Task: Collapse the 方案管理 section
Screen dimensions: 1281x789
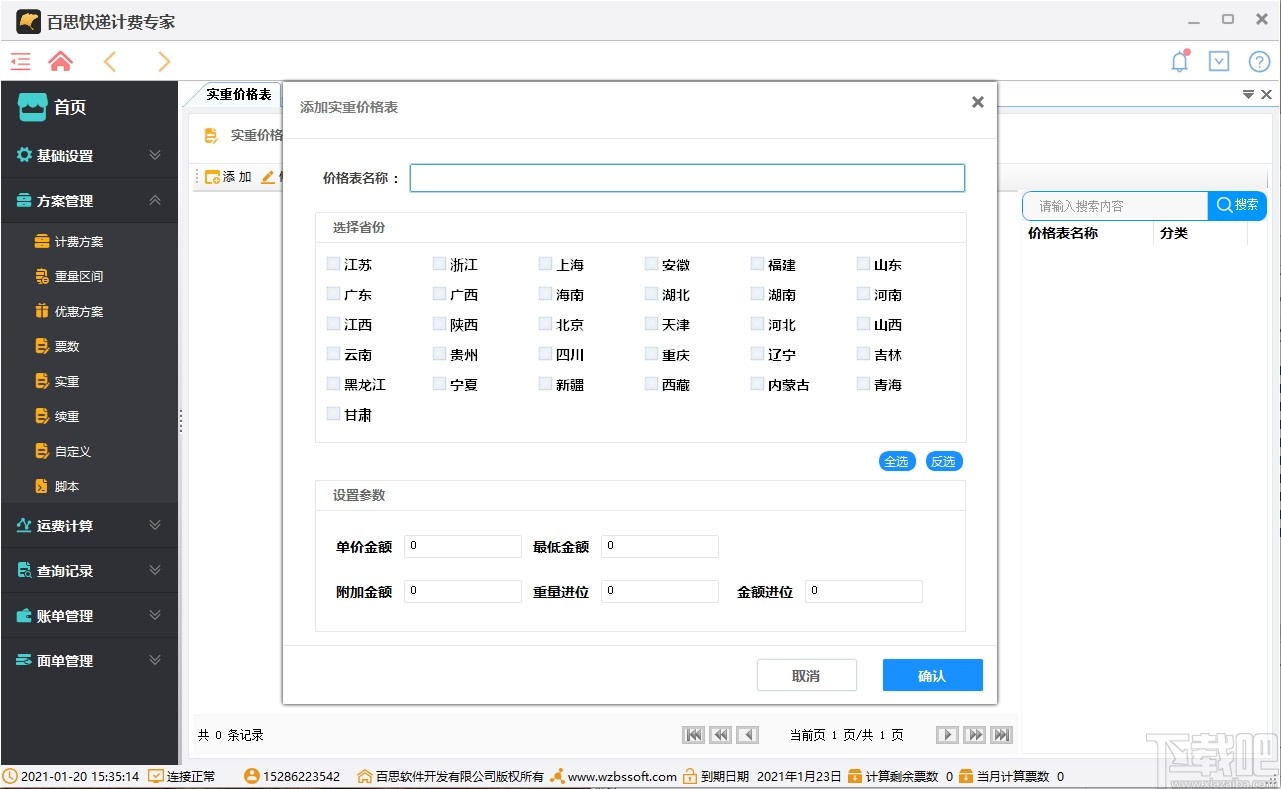Action: tap(90, 200)
